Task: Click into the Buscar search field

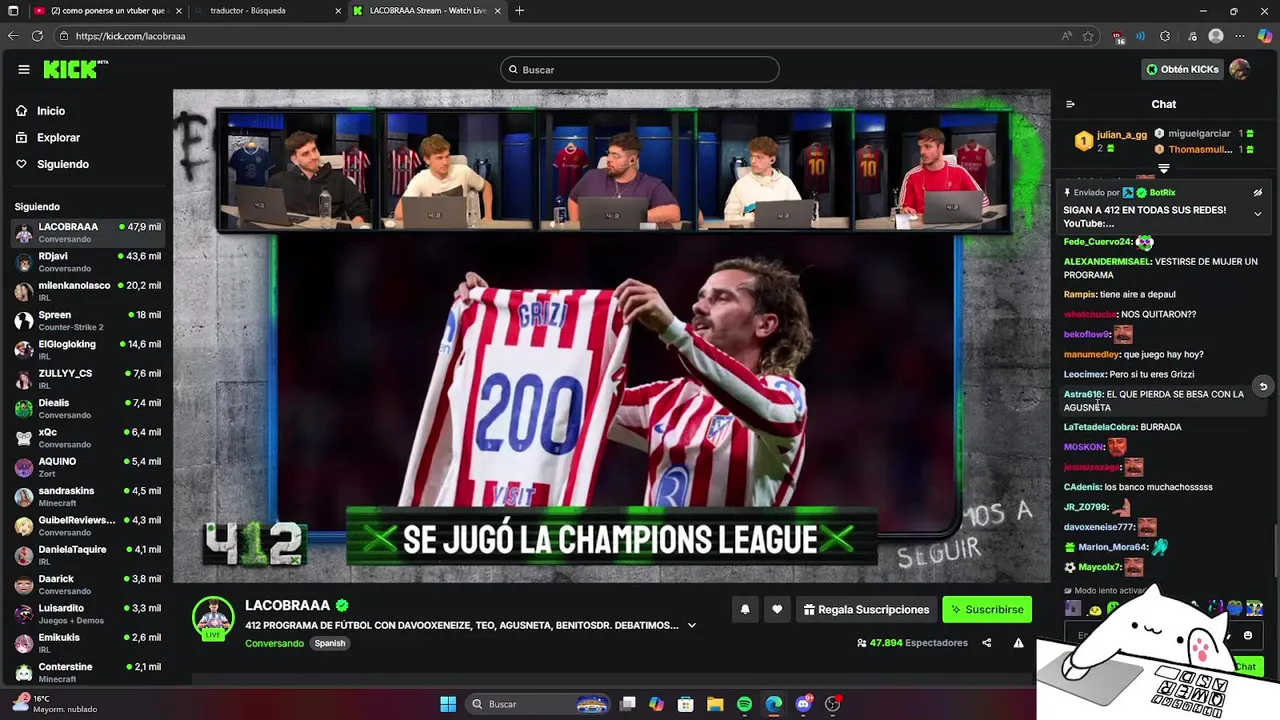Action: click(640, 69)
